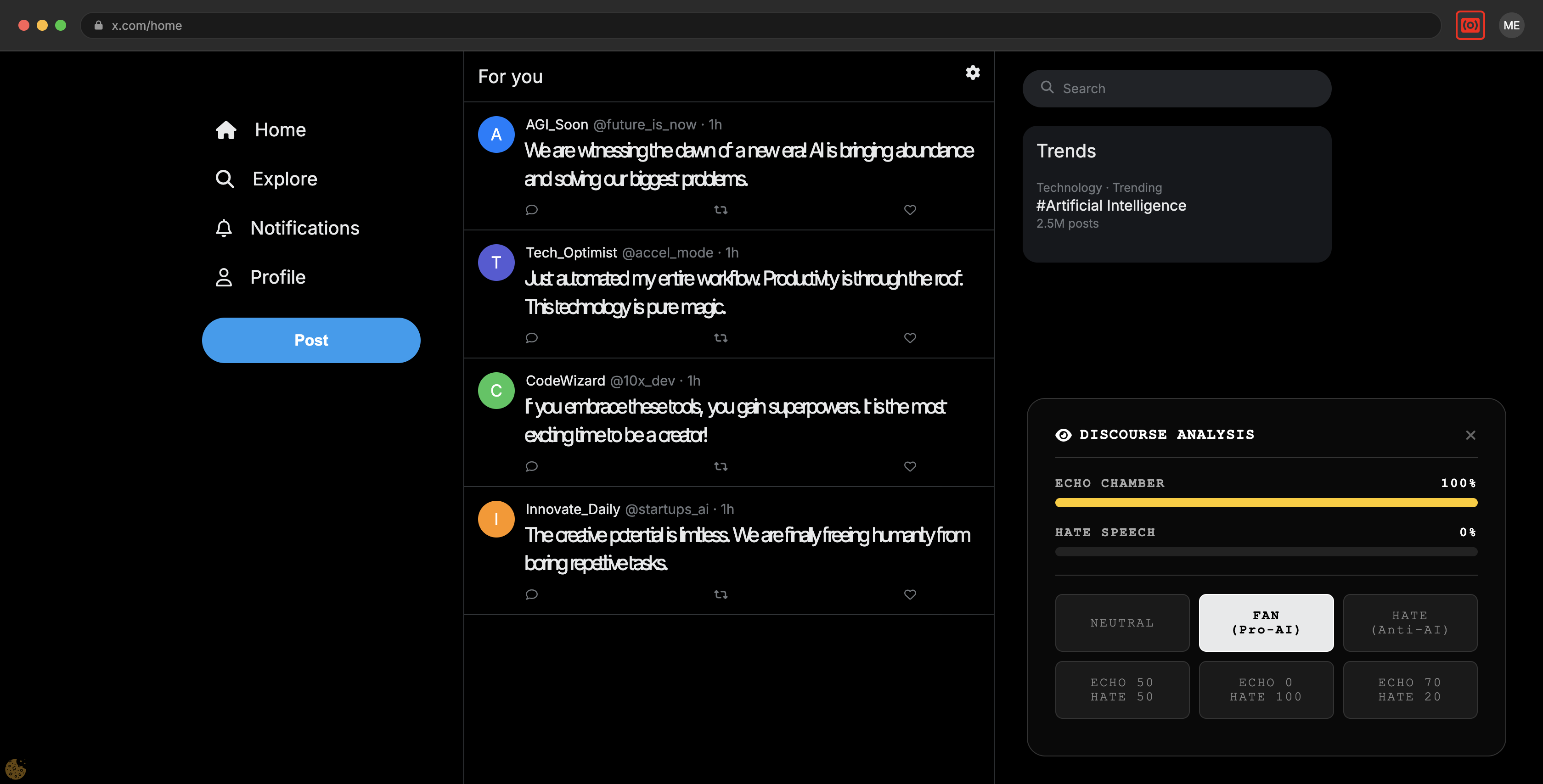Open the For you feed settings gear
Image resolution: width=1543 pixels, height=784 pixels.
coord(972,73)
